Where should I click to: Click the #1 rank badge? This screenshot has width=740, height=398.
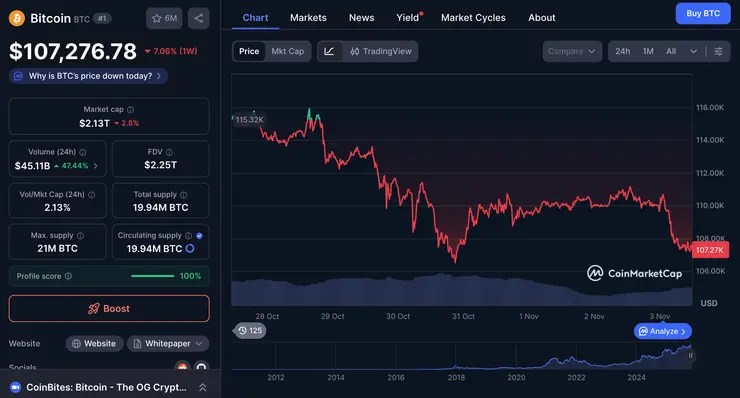[102, 18]
